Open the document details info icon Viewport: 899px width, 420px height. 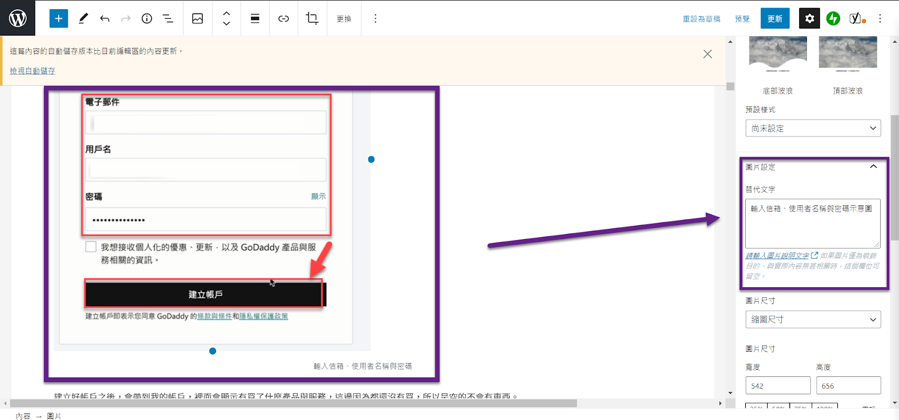point(146,18)
